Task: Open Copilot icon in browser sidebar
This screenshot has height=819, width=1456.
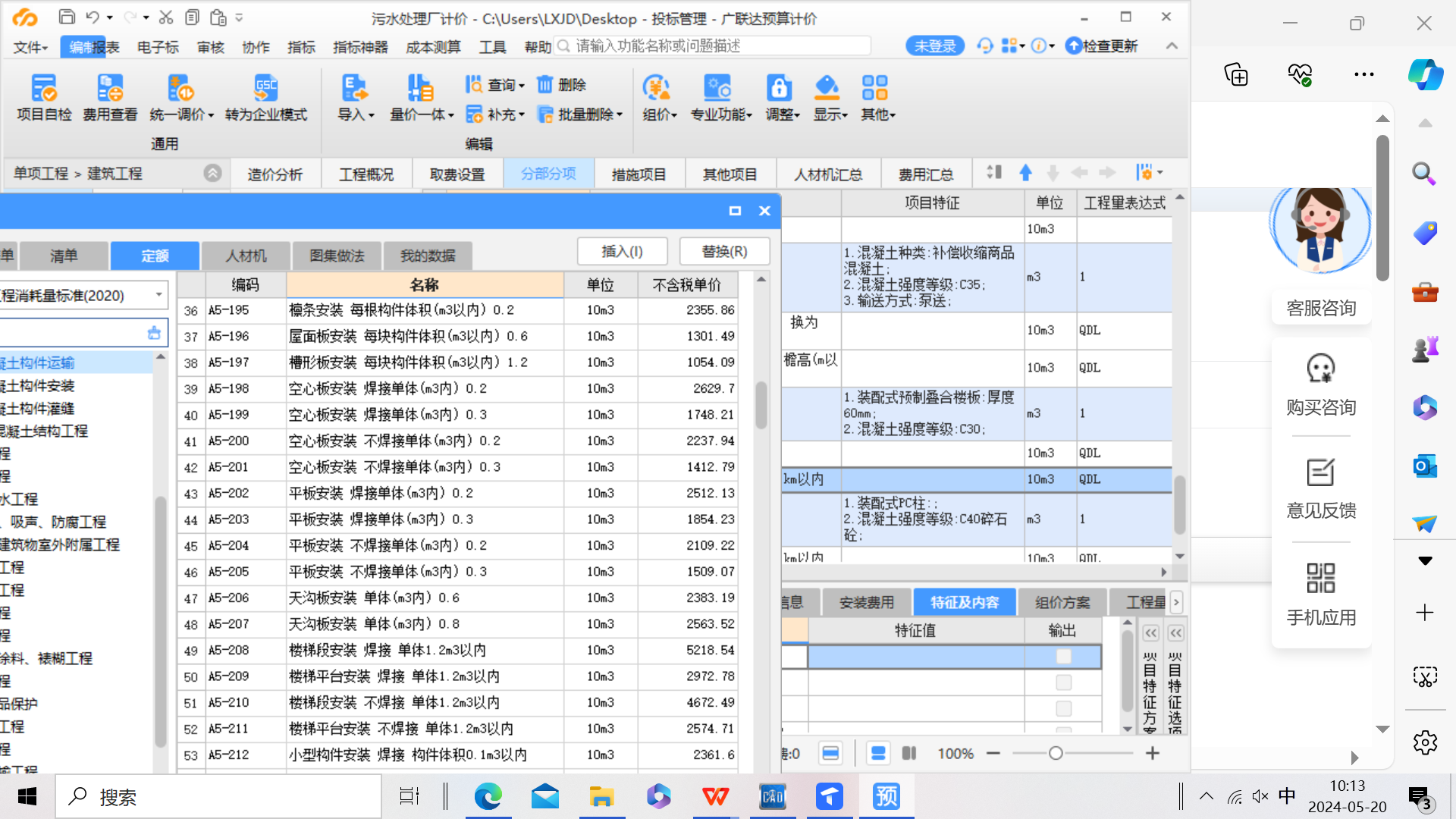Action: pyautogui.click(x=1426, y=74)
